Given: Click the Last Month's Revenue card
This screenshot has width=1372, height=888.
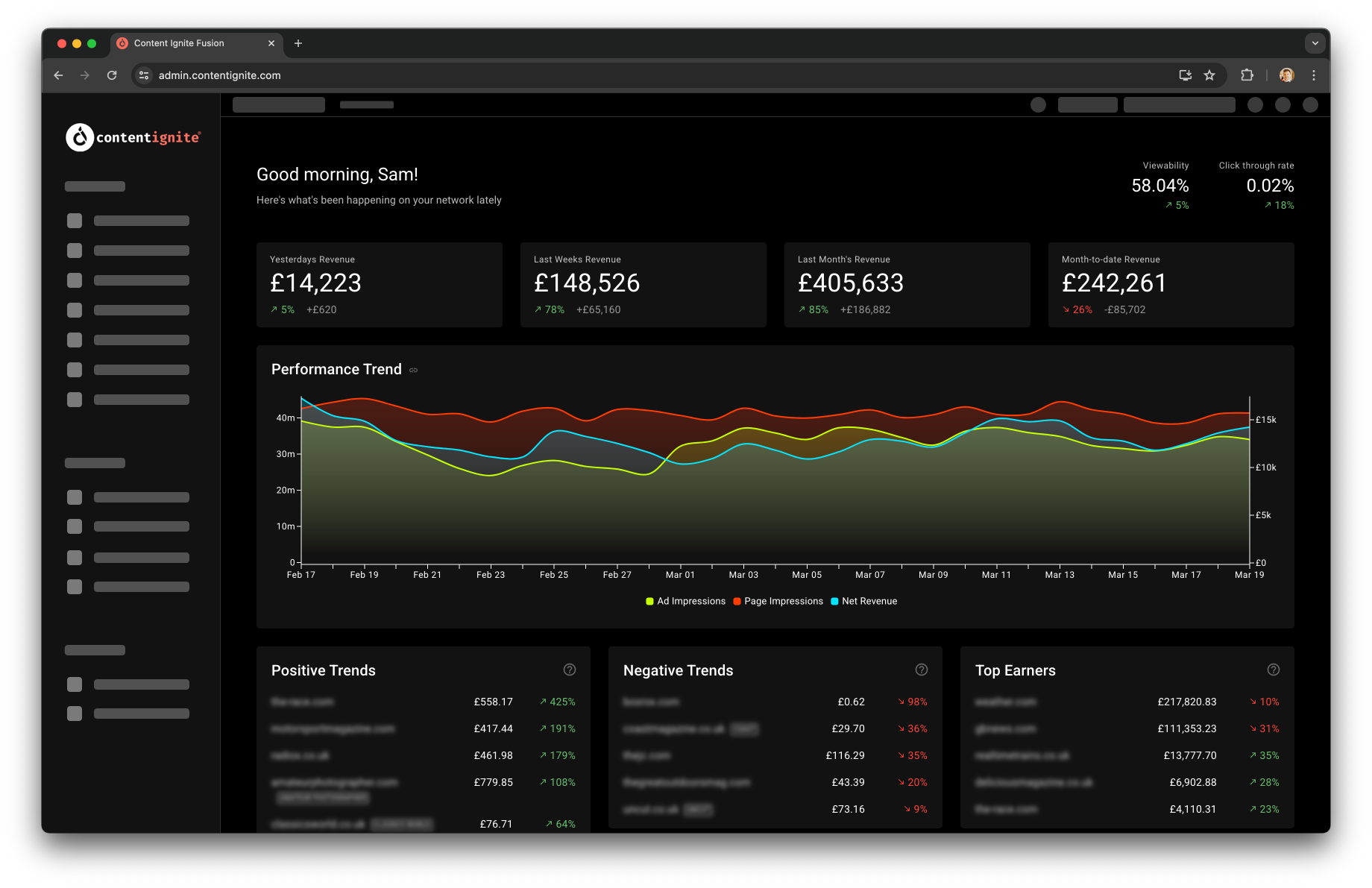Looking at the screenshot, I should 907,285.
